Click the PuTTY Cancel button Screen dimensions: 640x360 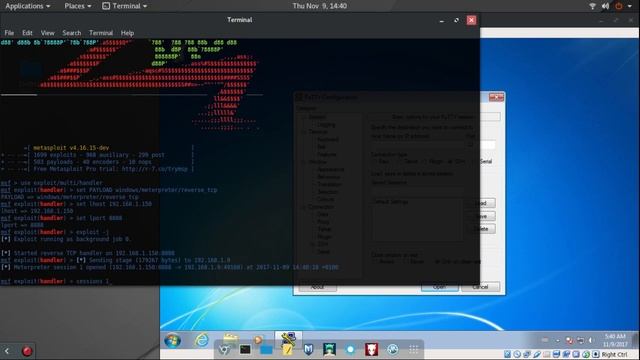[x=480, y=287]
